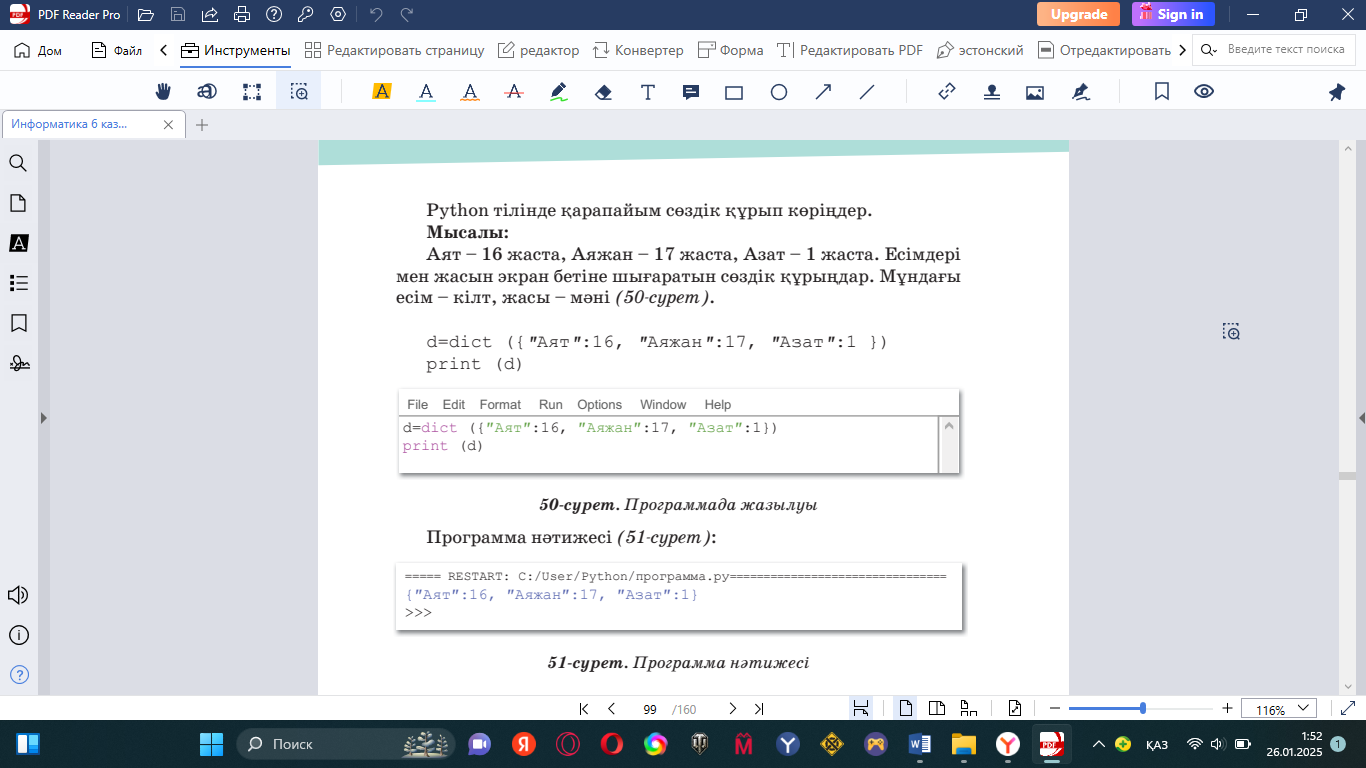The width and height of the screenshot is (1366, 768).
Task: Open the Конвертер tab
Action: click(638, 50)
